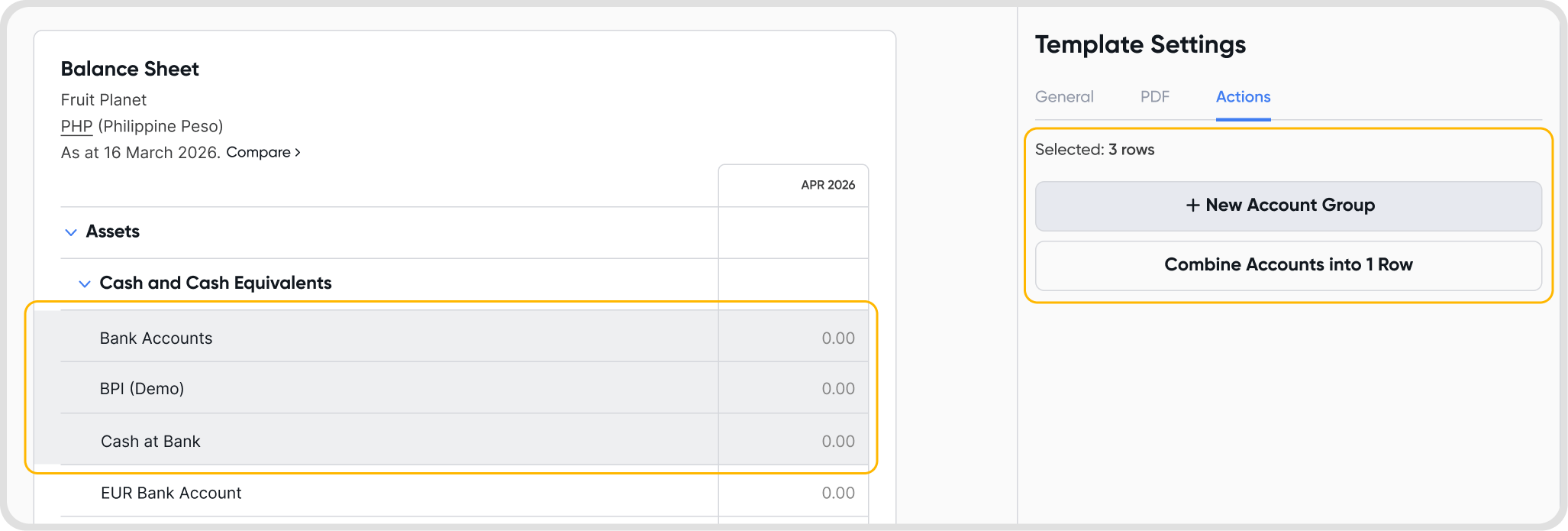Screen dimensions: 1568x531
Task: Select the Cash at Bank row
Action: pyautogui.click(x=150, y=442)
